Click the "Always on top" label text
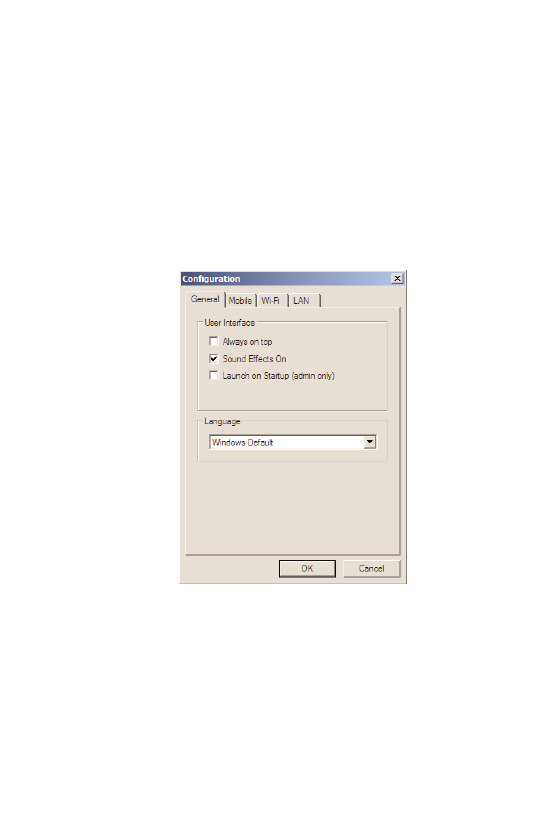Screen dimensions: 551x837 point(247,342)
